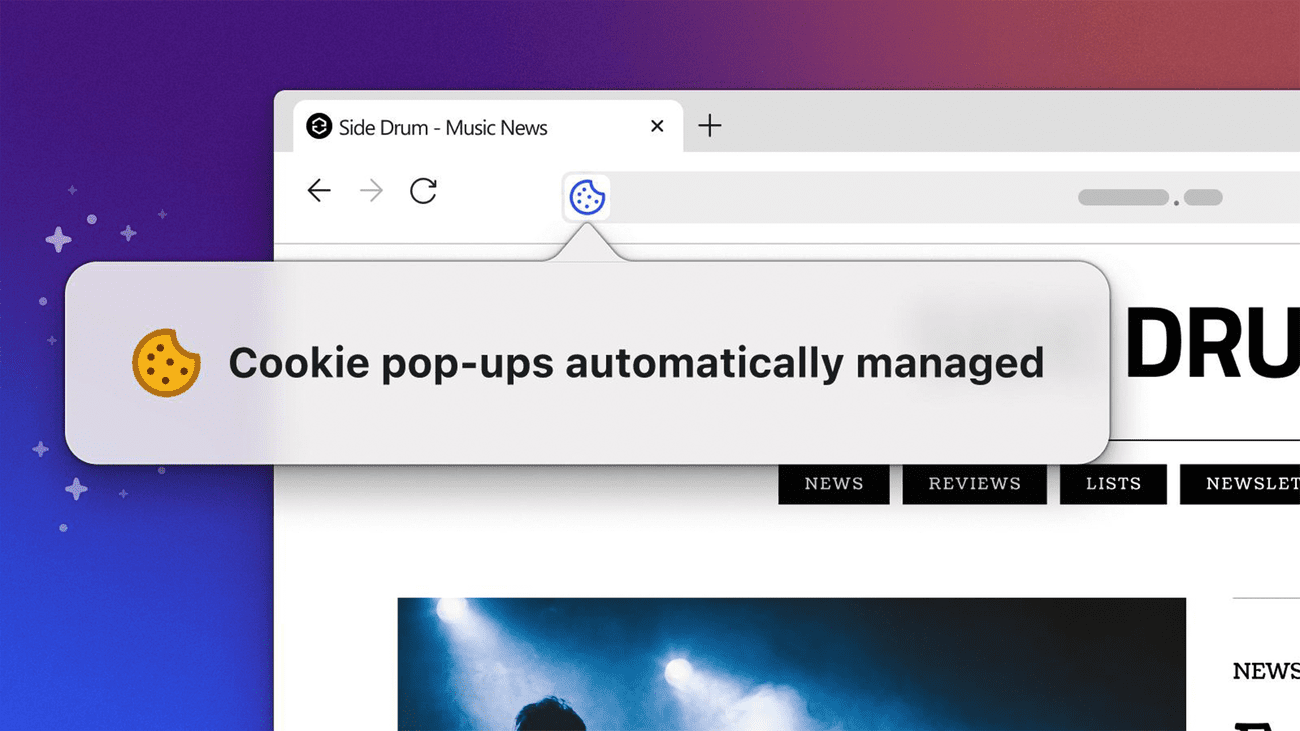Click inside the address bar
Viewport: 1300px width, 731px height.
pos(850,196)
